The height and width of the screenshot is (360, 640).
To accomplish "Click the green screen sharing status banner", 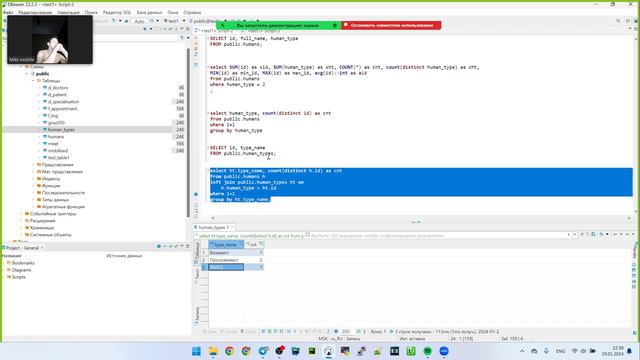I will [278, 25].
